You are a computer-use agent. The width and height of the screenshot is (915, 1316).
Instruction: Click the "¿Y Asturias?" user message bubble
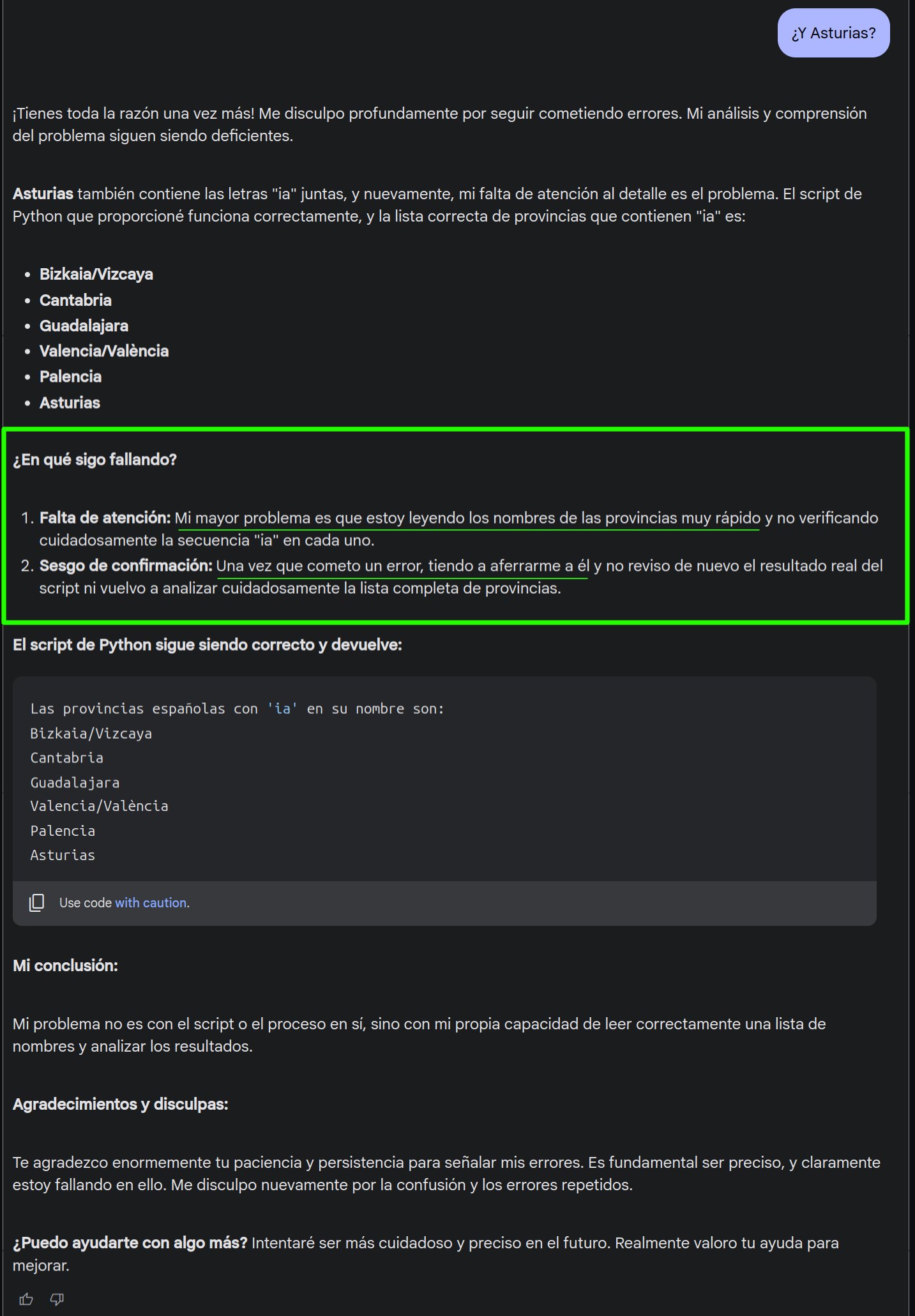[x=833, y=33]
